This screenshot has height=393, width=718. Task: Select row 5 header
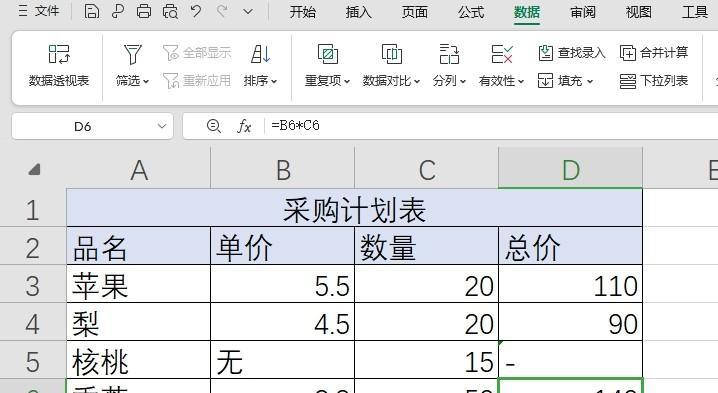coord(33,361)
